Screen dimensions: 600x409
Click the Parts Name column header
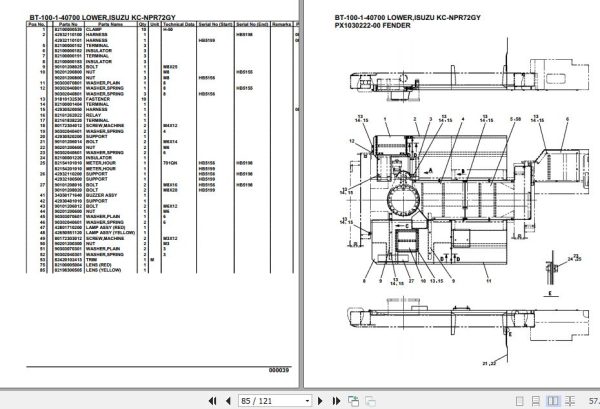click(110, 24)
